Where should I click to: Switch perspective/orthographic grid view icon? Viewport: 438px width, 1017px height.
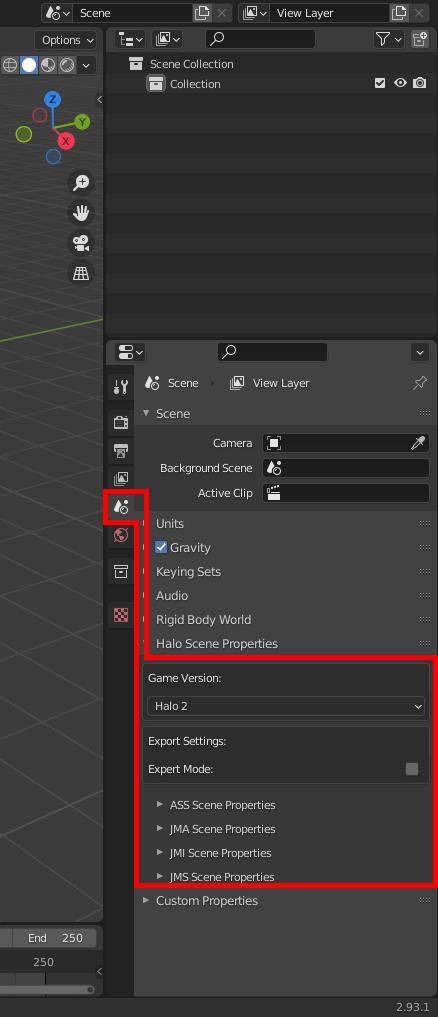point(81,274)
